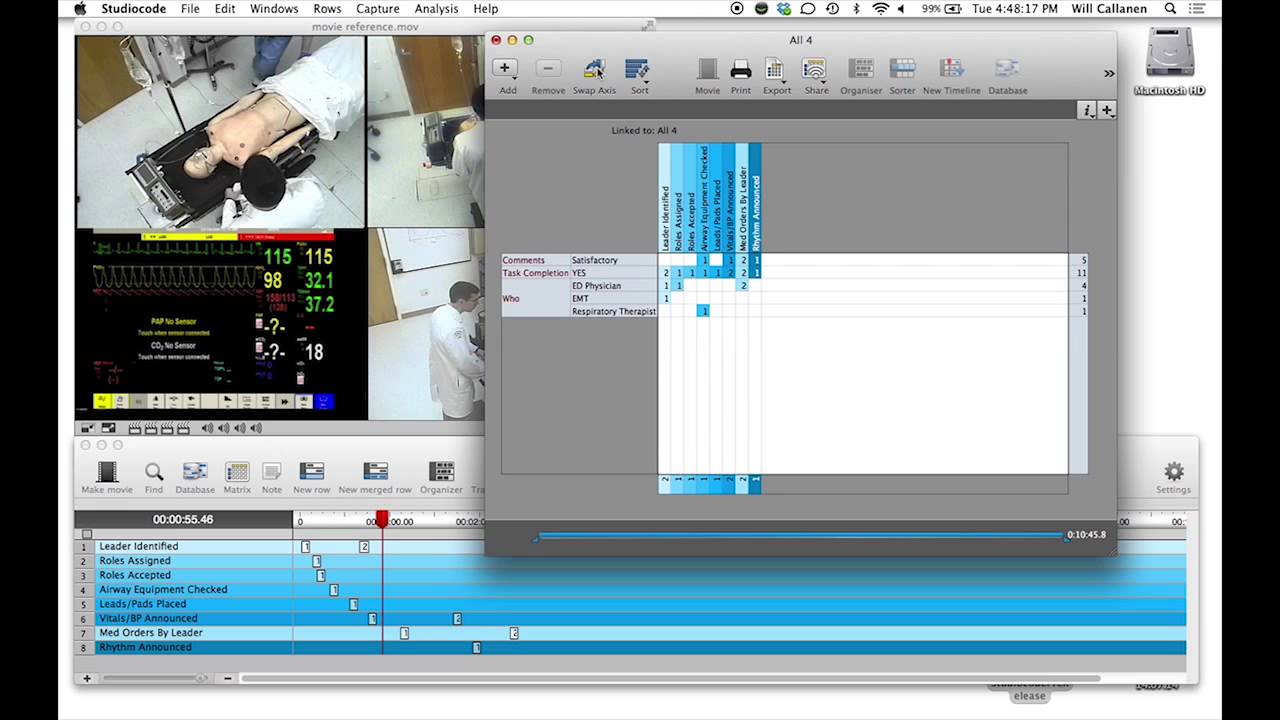Open the Apple menu
The height and width of the screenshot is (720, 1280).
click(80, 9)
